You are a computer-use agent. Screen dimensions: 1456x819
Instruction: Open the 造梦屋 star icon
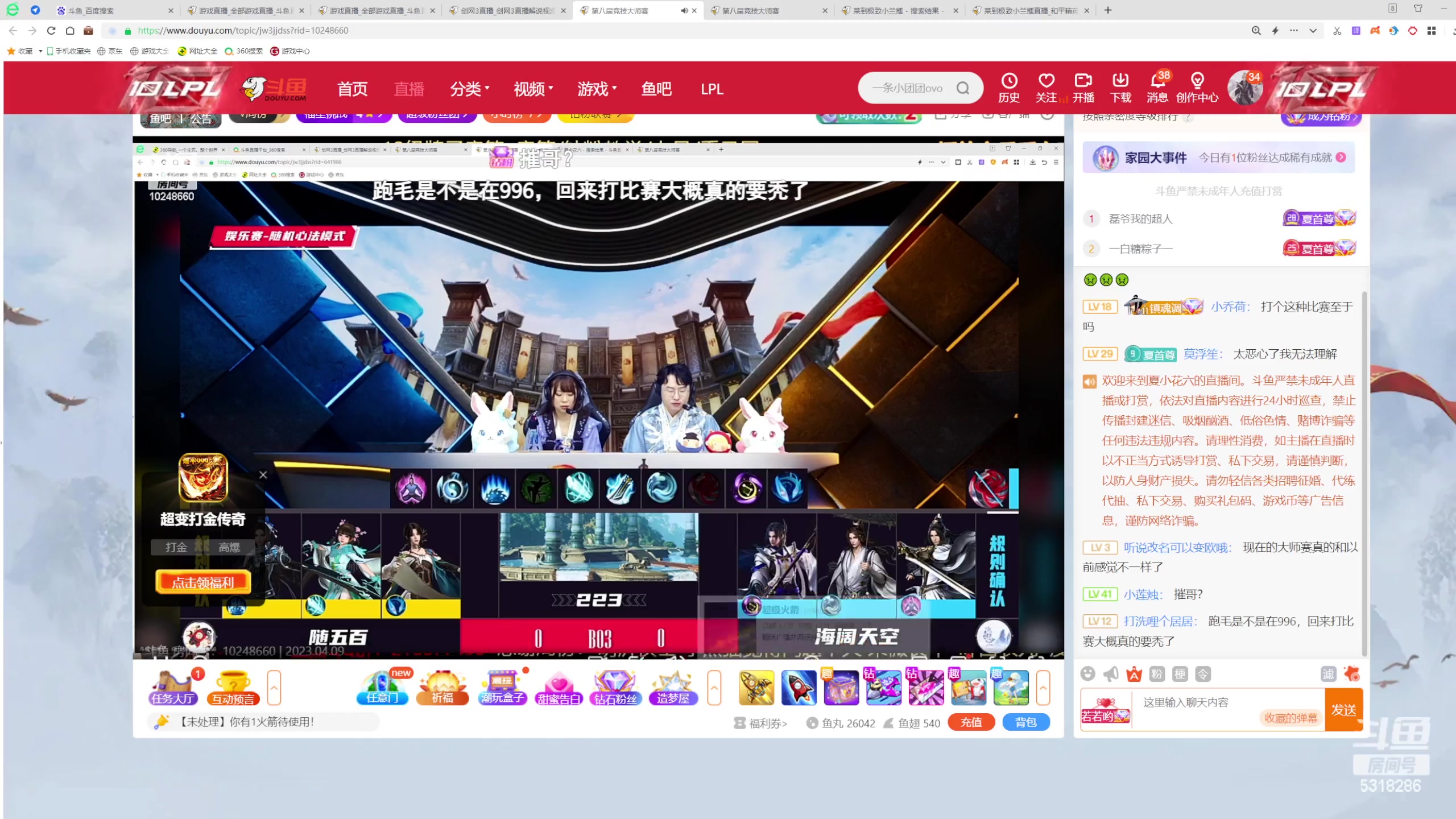pos(673,687)
